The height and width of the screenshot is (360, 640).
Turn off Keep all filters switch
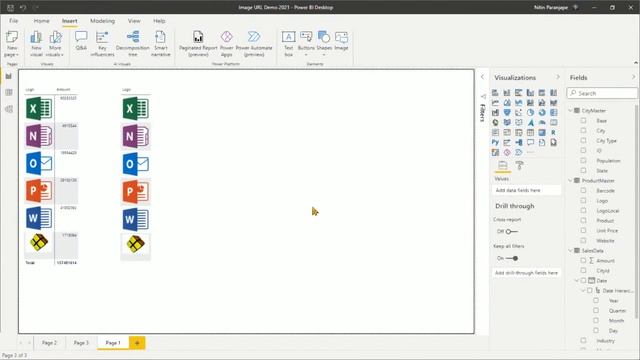tap(512, 258)
